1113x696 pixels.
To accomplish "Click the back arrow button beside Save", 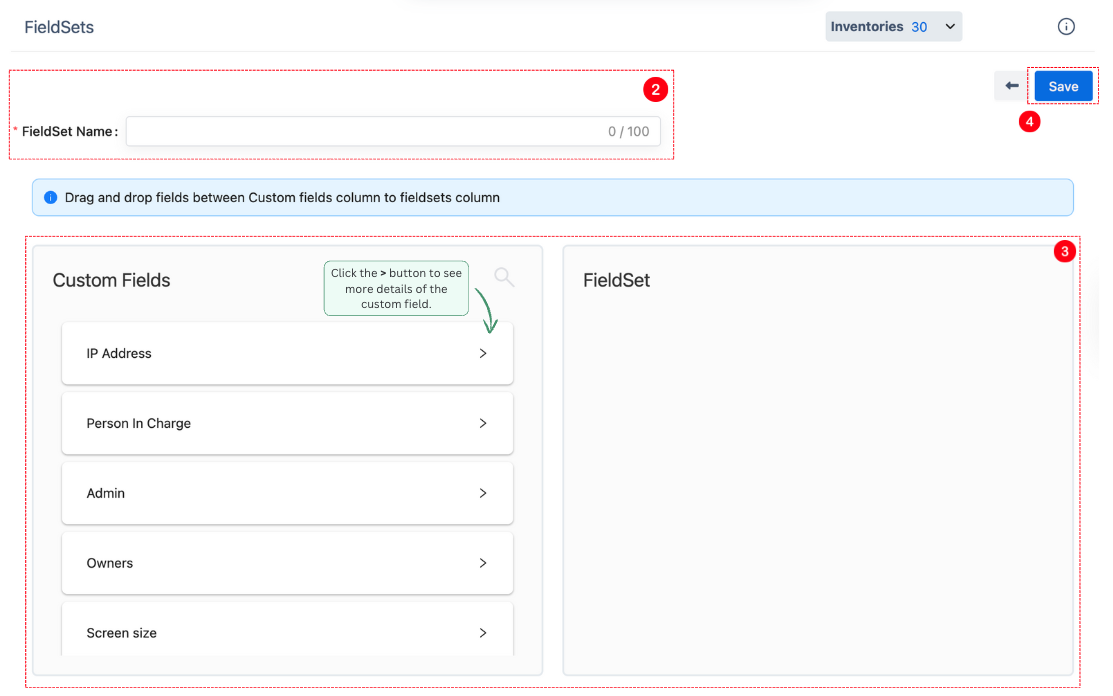I will click(1011, 86).
